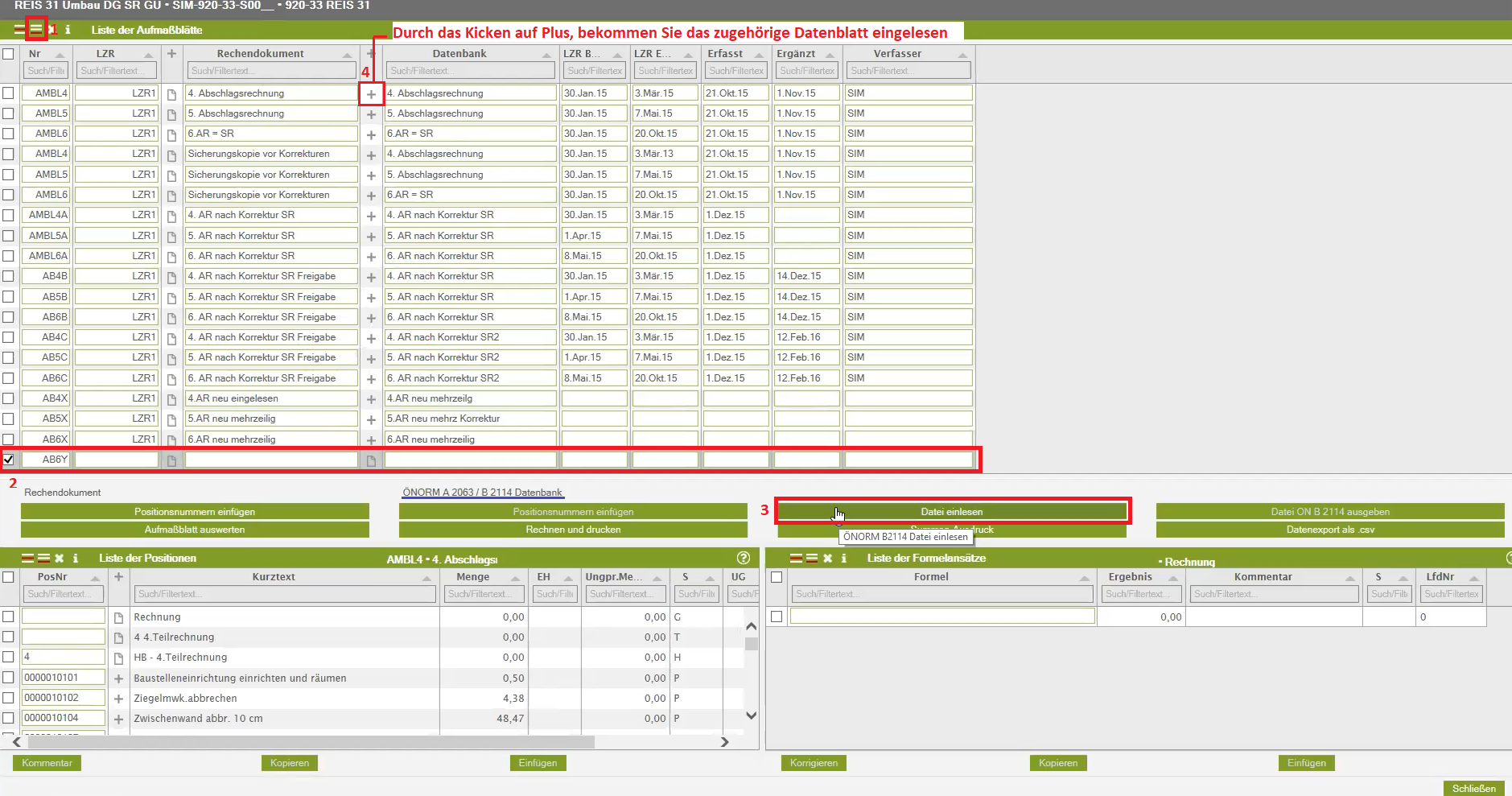Click the first menu icon in Liste der Aufmaßblätter header
Screen dimensions: 1512x796
(19, 30)
